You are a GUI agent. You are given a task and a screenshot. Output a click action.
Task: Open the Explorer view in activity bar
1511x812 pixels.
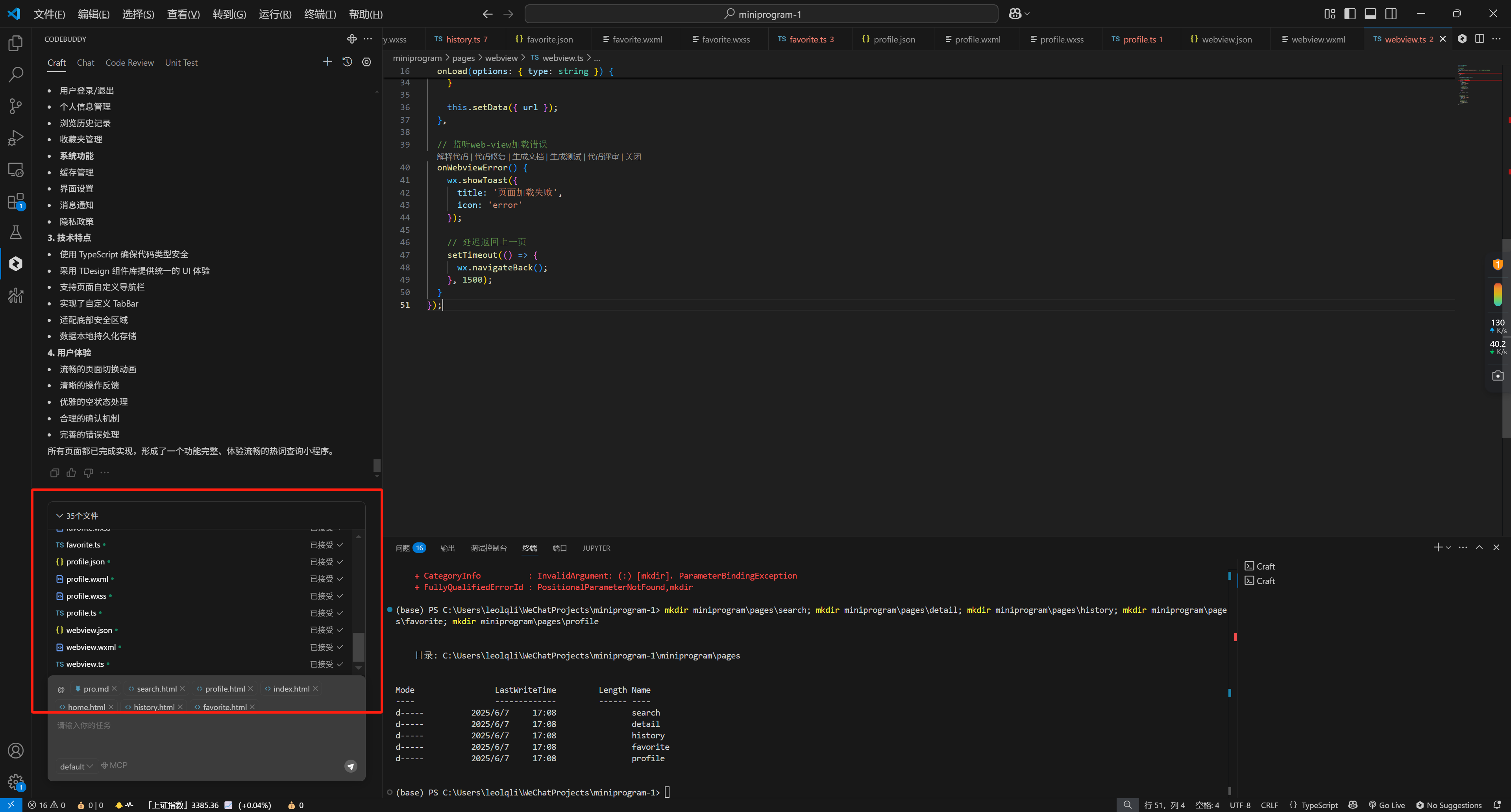(16, 43)
